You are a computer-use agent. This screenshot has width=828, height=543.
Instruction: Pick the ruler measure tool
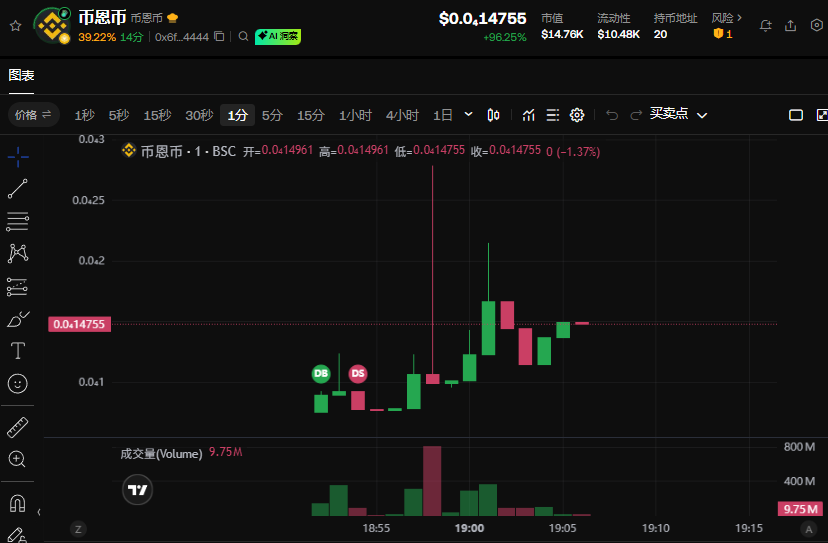[18, 428]
